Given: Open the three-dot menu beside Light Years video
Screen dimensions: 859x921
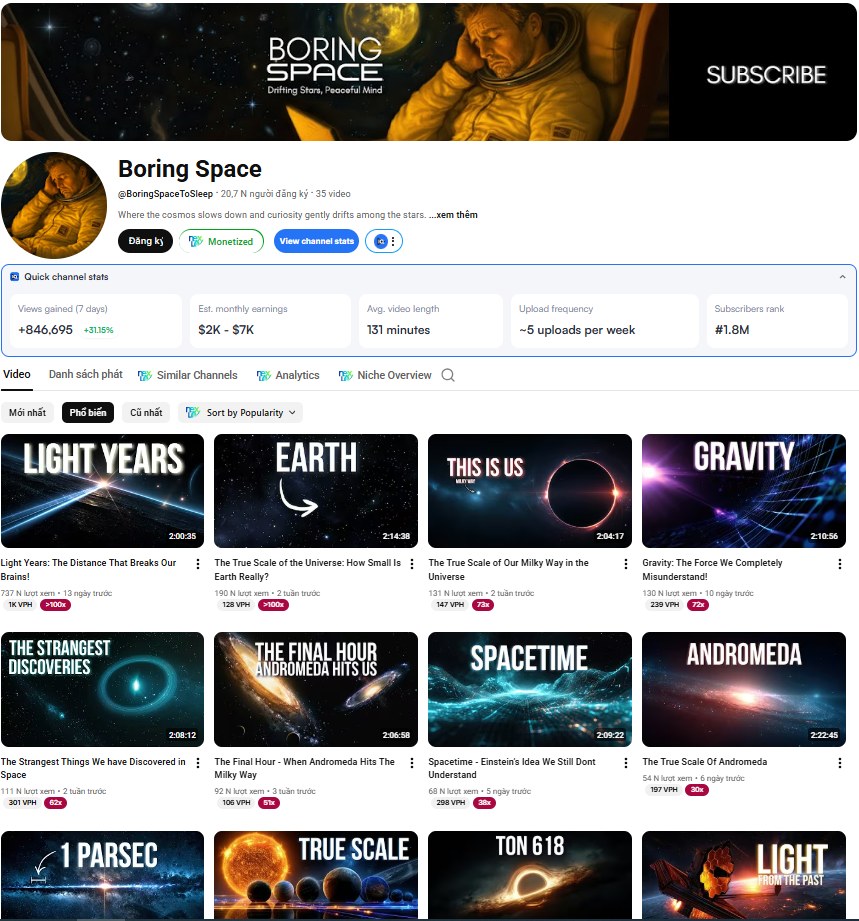Looking at the screenshot, I should click(198, 564).
